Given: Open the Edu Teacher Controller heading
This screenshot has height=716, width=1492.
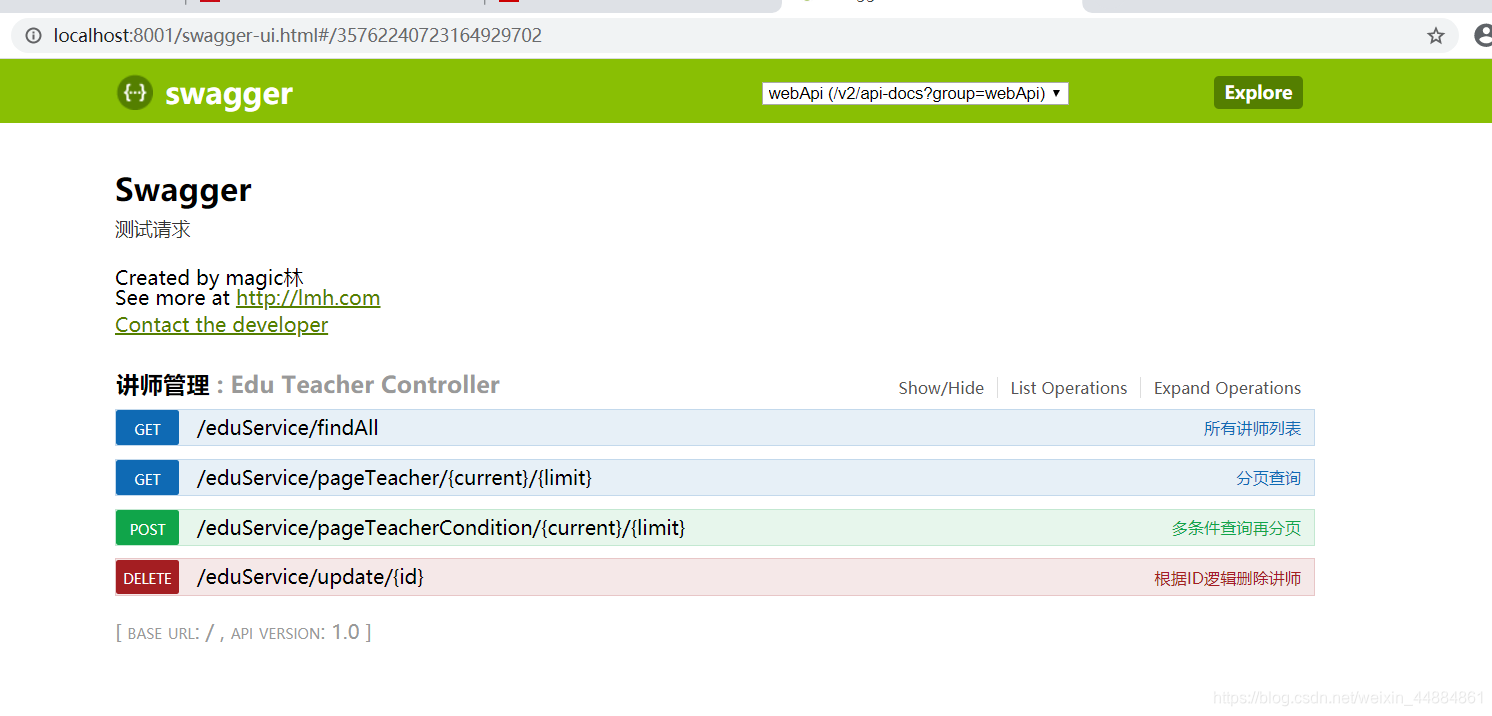Looking at the screenshot, I should (365, 385).
